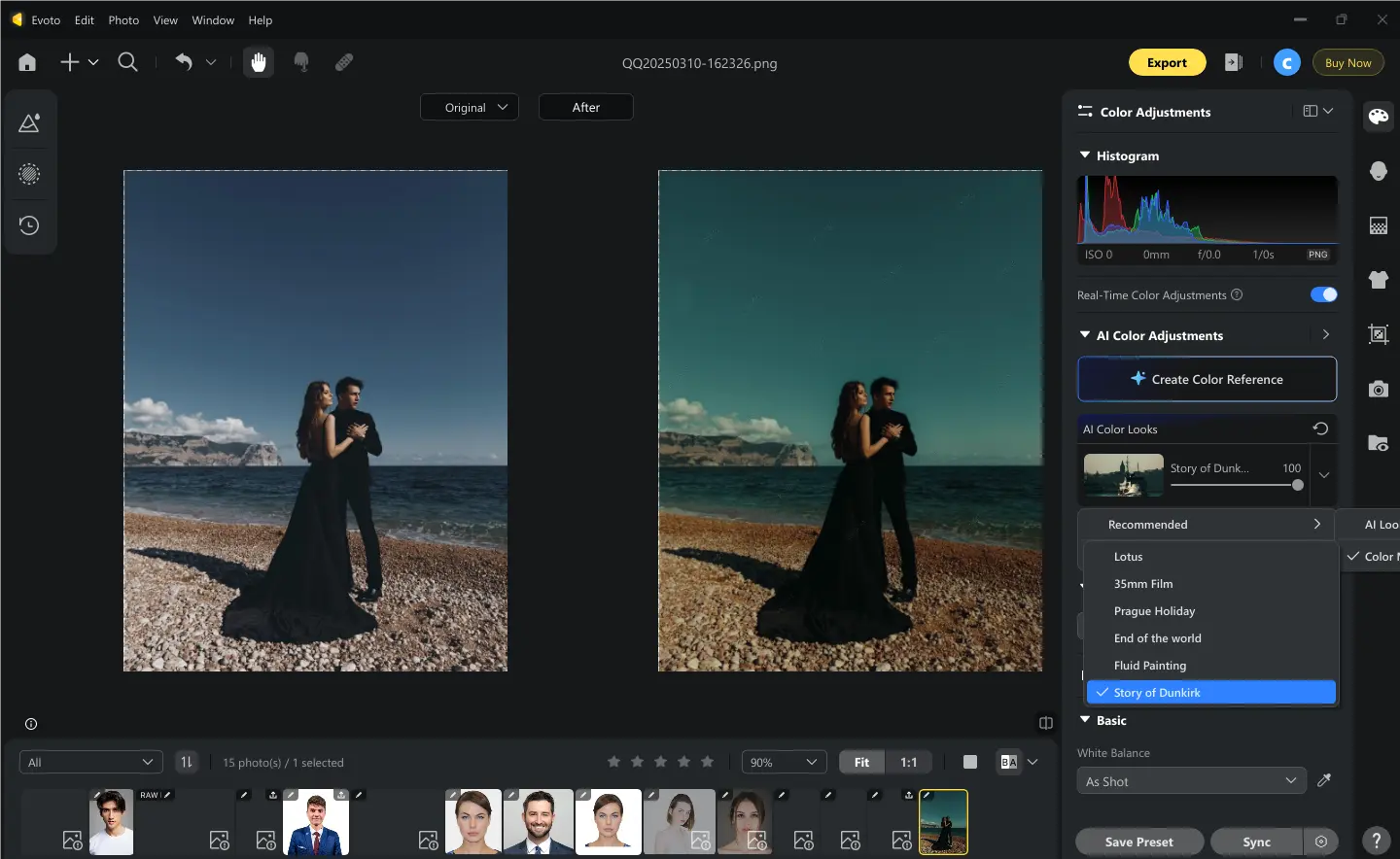Click the plus add-photos icon
Viewport: 1400px width, 859px height.
(69, 62)
